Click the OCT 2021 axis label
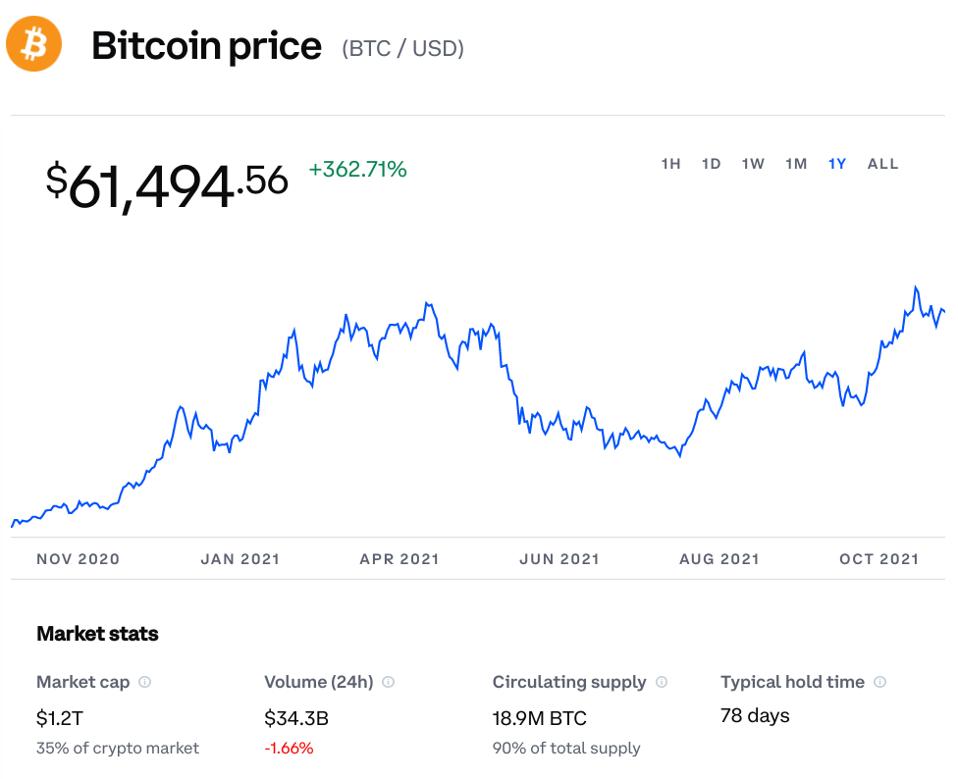Image resolution: width=958 pixels, height=779 pixels. tap(879, 559)
